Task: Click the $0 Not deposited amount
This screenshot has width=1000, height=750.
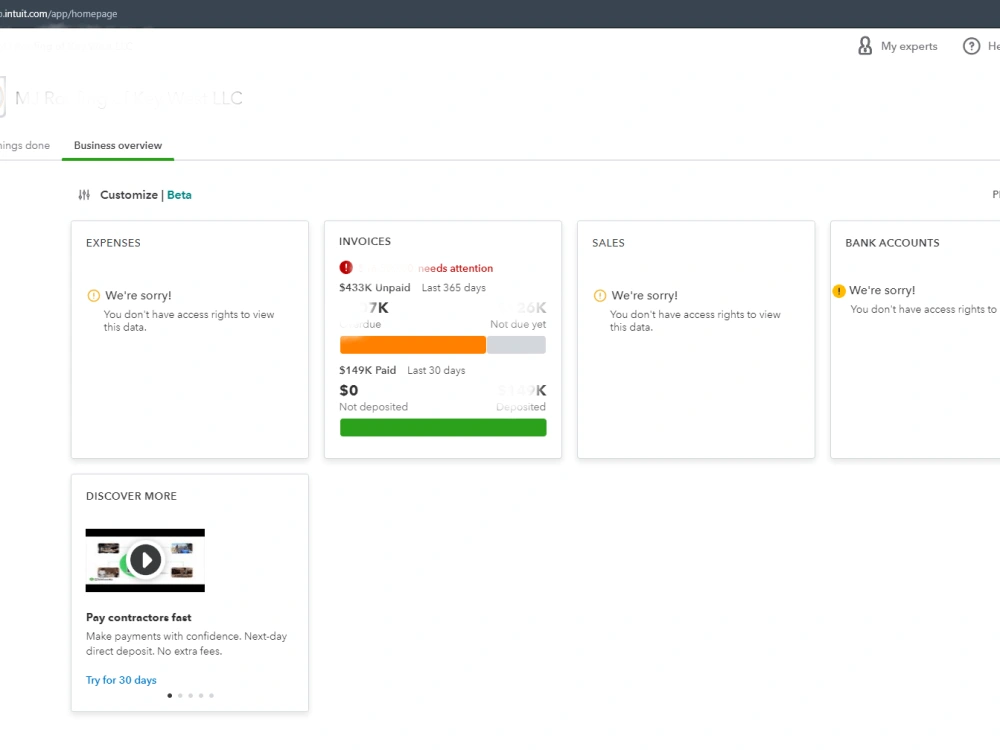Action: pyautogui.click(x=349, y=390)
